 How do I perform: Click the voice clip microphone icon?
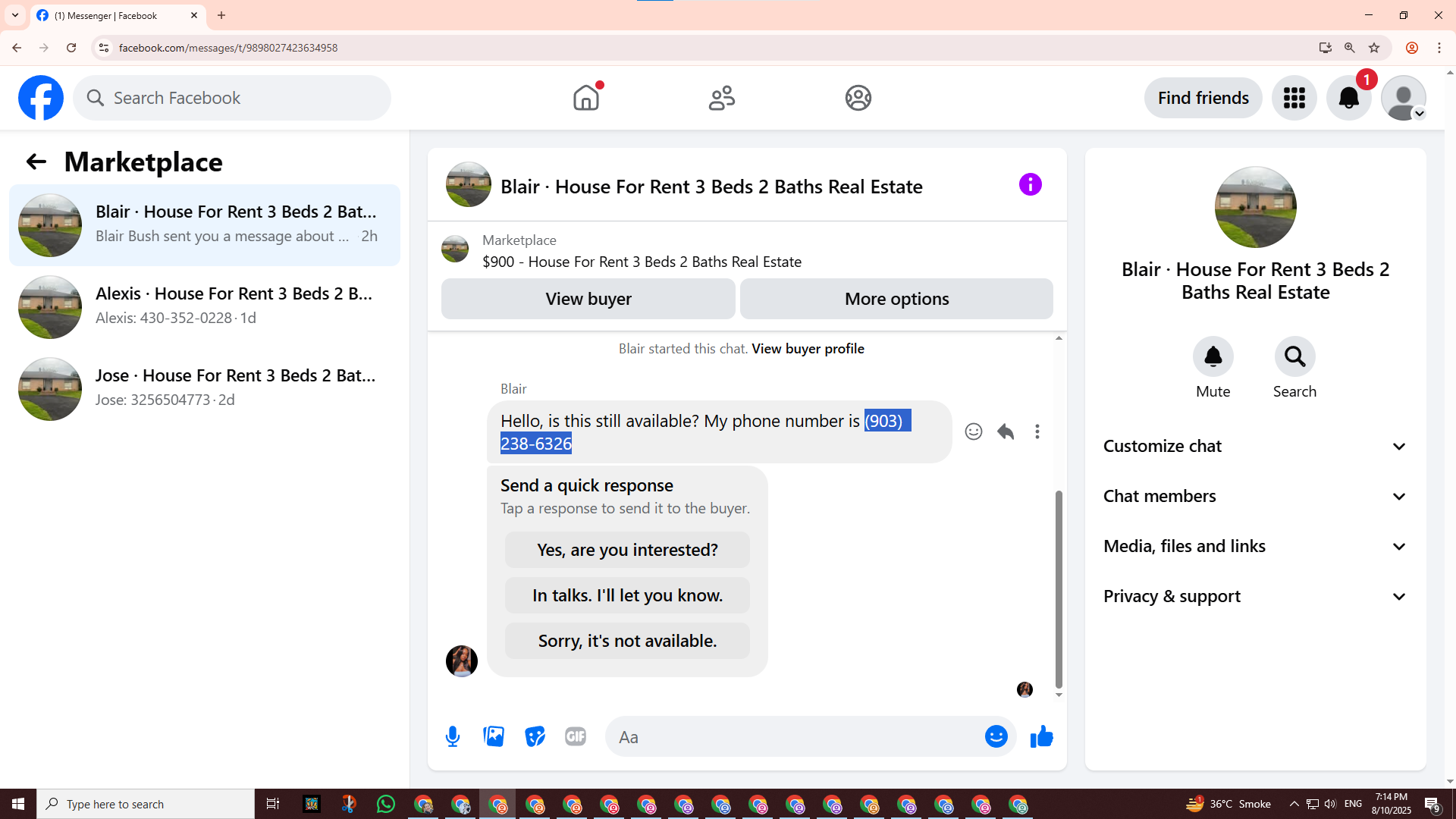click(453, 736)
